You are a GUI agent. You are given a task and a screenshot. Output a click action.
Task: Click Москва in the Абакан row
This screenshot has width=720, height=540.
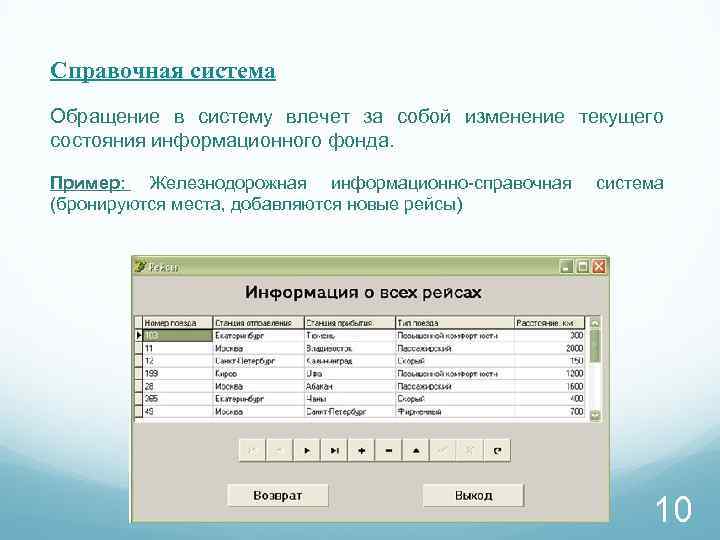click(259, 387)
